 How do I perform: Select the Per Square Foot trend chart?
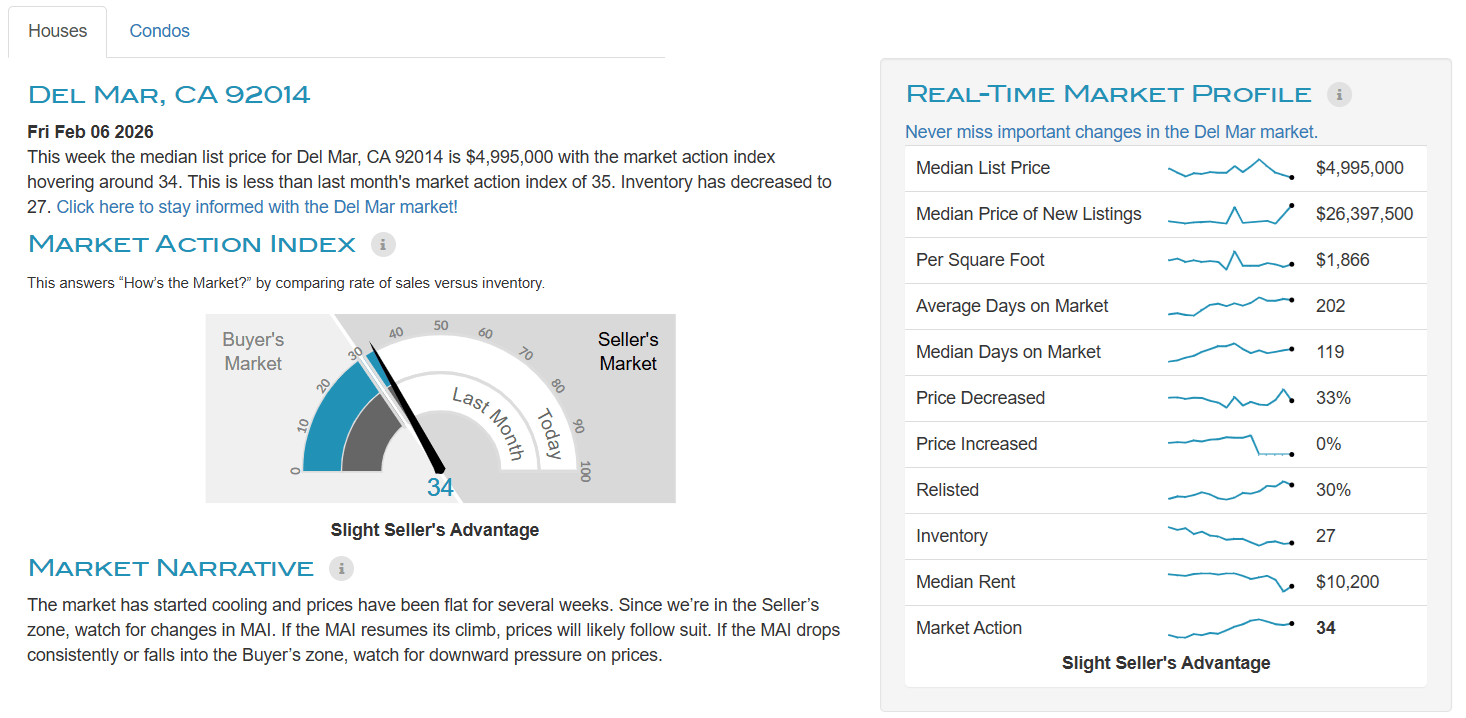click(x=1230, y=261)
